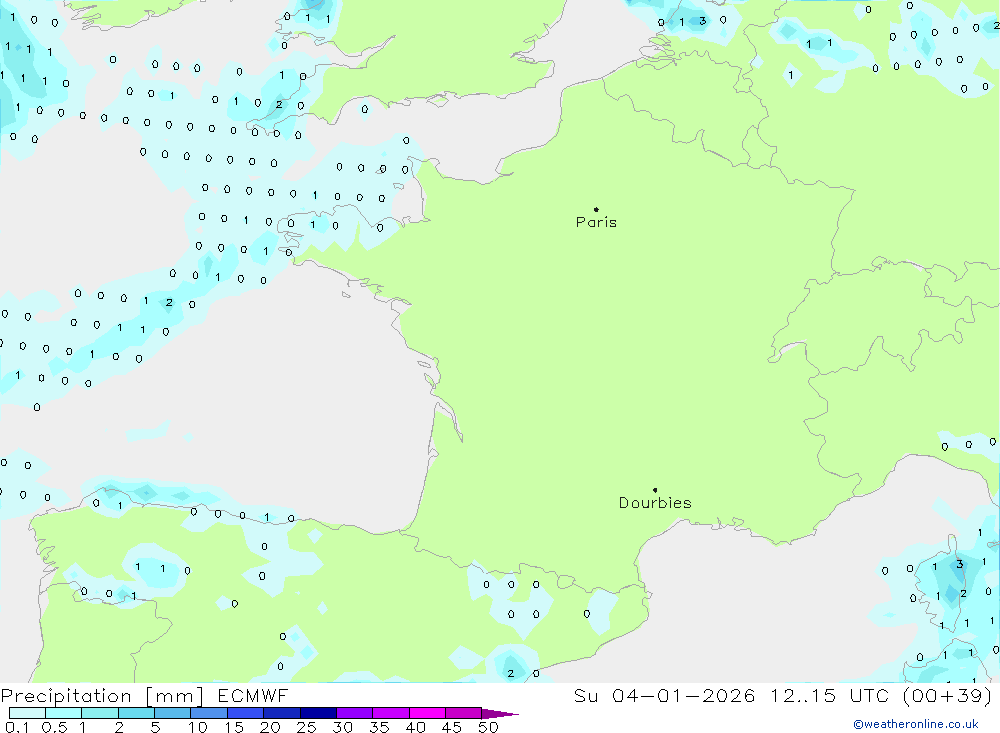Click the ECMWF model label
The image size is (1000, 733).
point(253,696)
